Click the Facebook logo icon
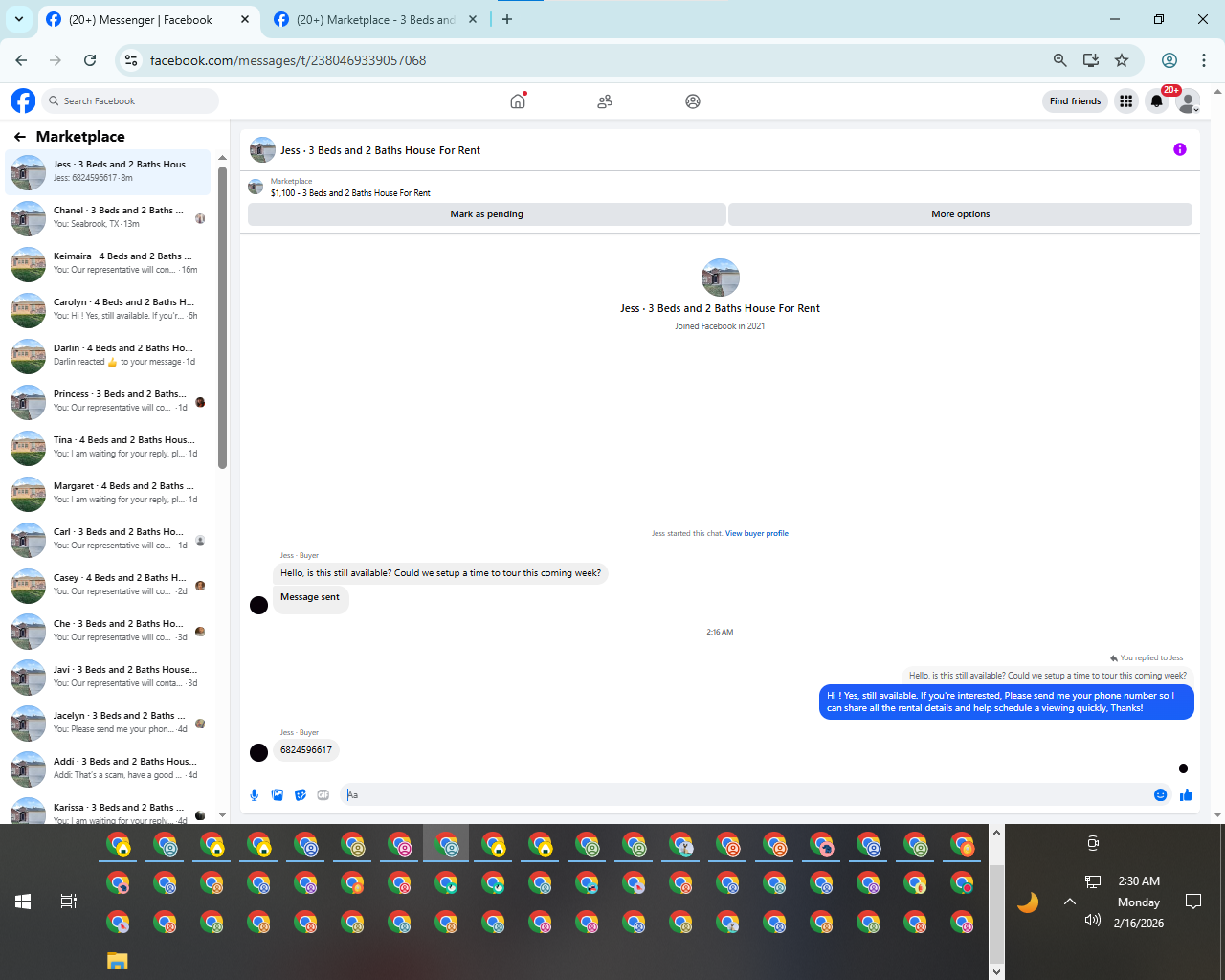This screenshot has height=980, width=1225. (23, 100)
